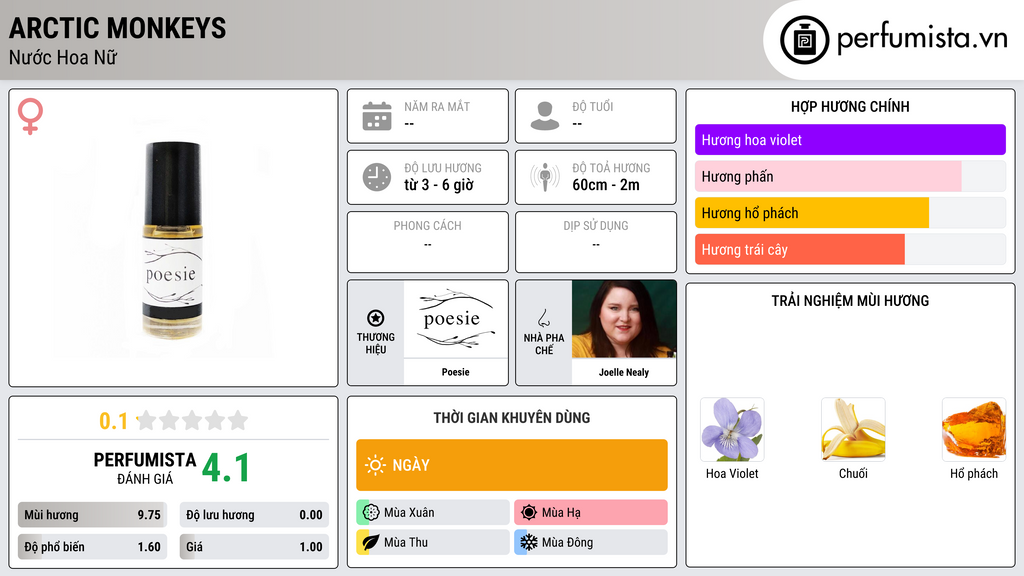1024x576 pixels.
Task: Open the Poesie brand logo image
Action: click(x=455, y=319)
